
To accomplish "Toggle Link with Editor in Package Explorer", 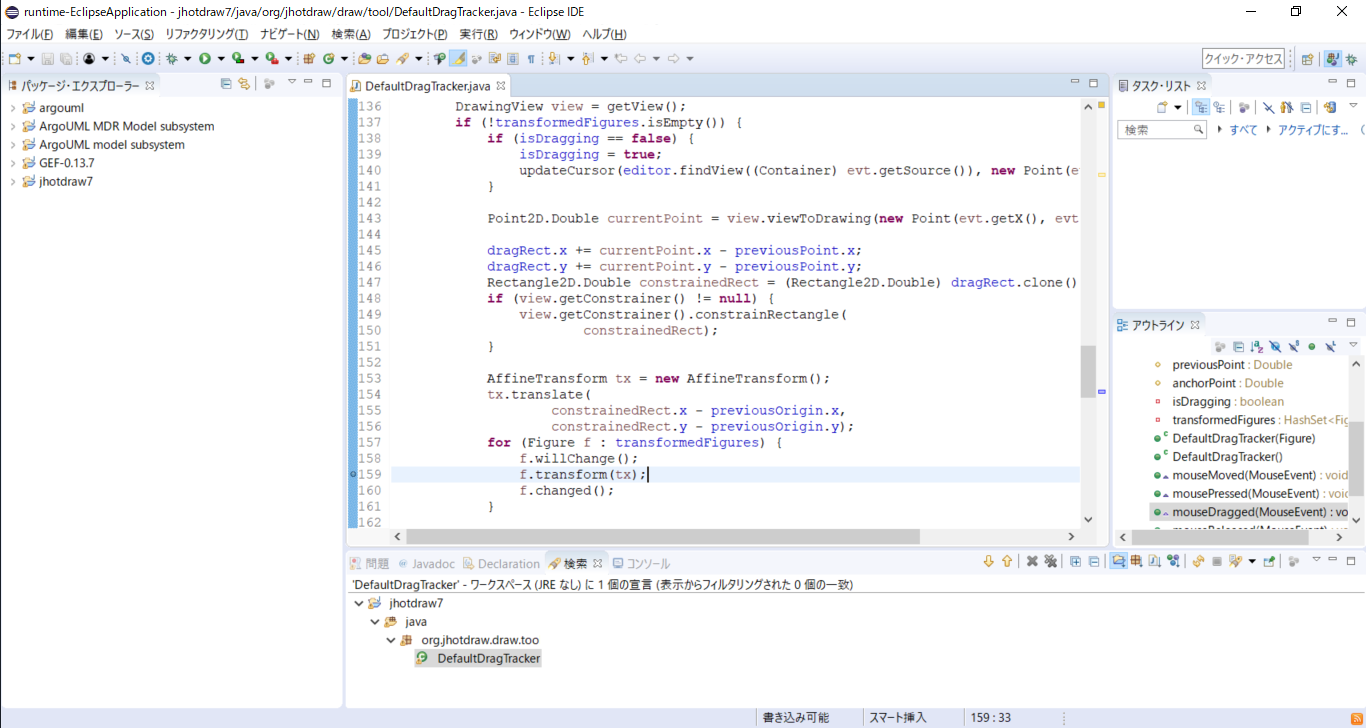I will [x=243, y=85].
